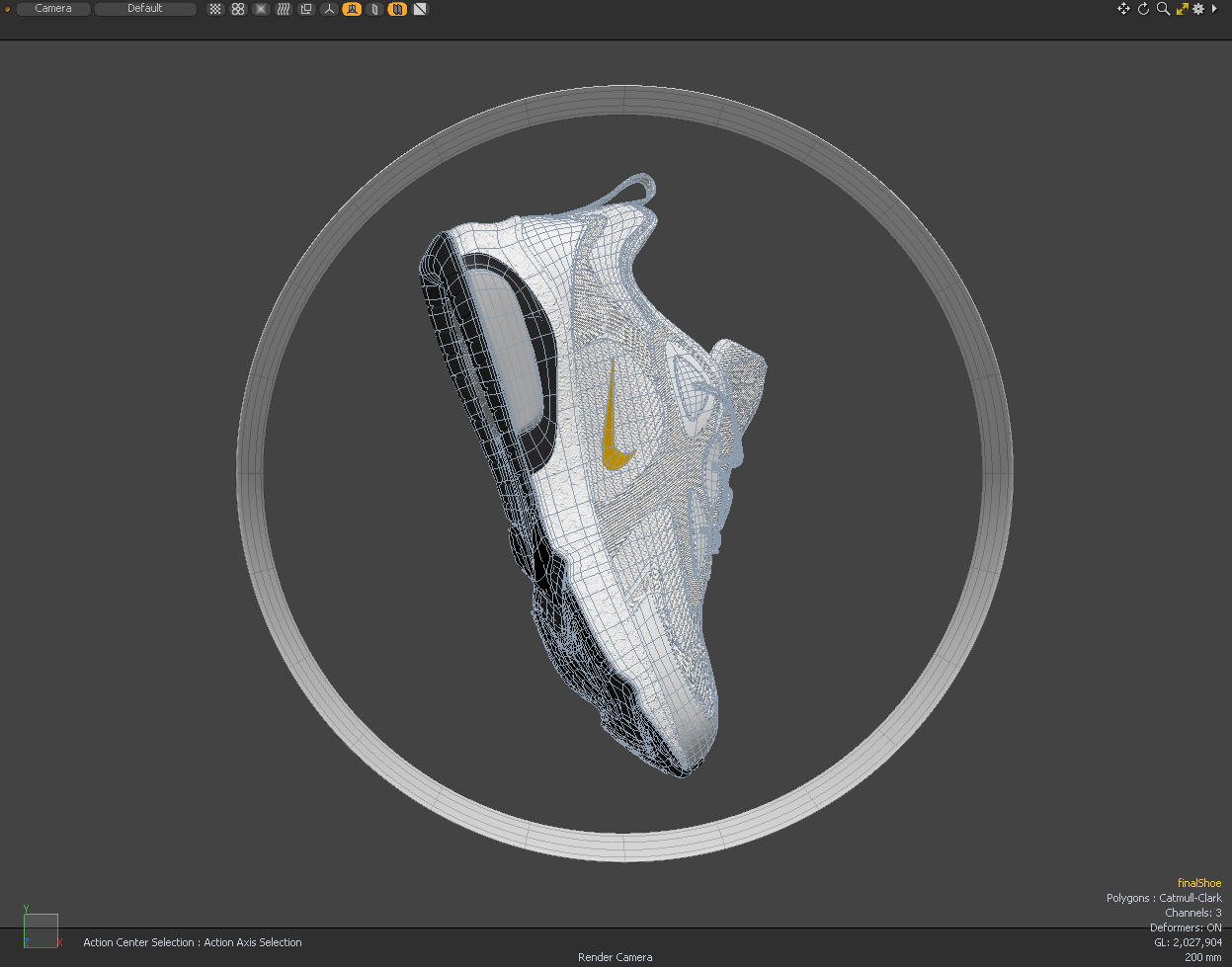1232x967 pixels.
Task: Click the four-circles vertex display icon
Action: tap(238, 9)
